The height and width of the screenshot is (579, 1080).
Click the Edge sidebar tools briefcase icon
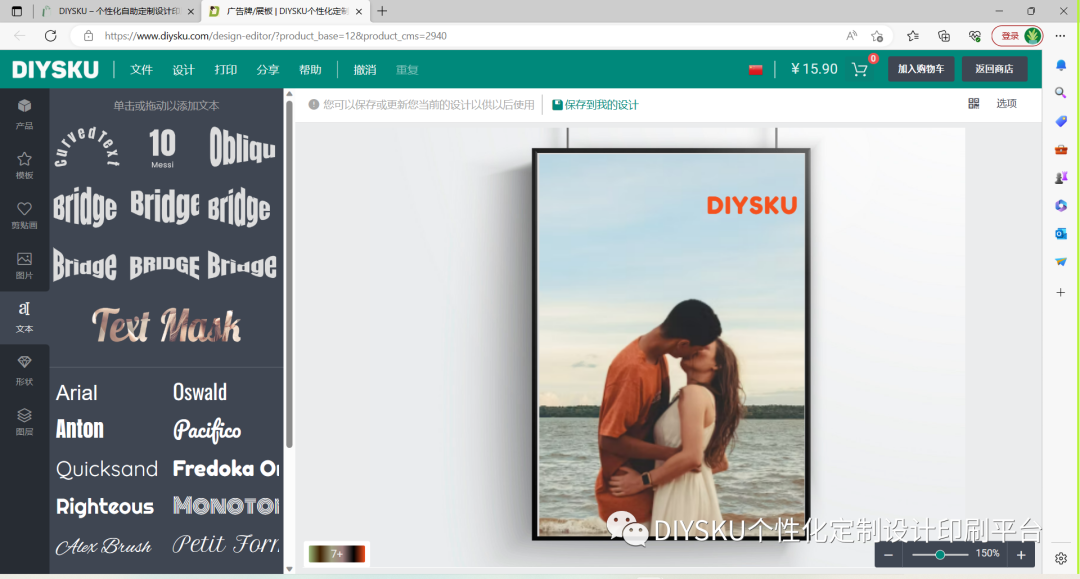1061,149
